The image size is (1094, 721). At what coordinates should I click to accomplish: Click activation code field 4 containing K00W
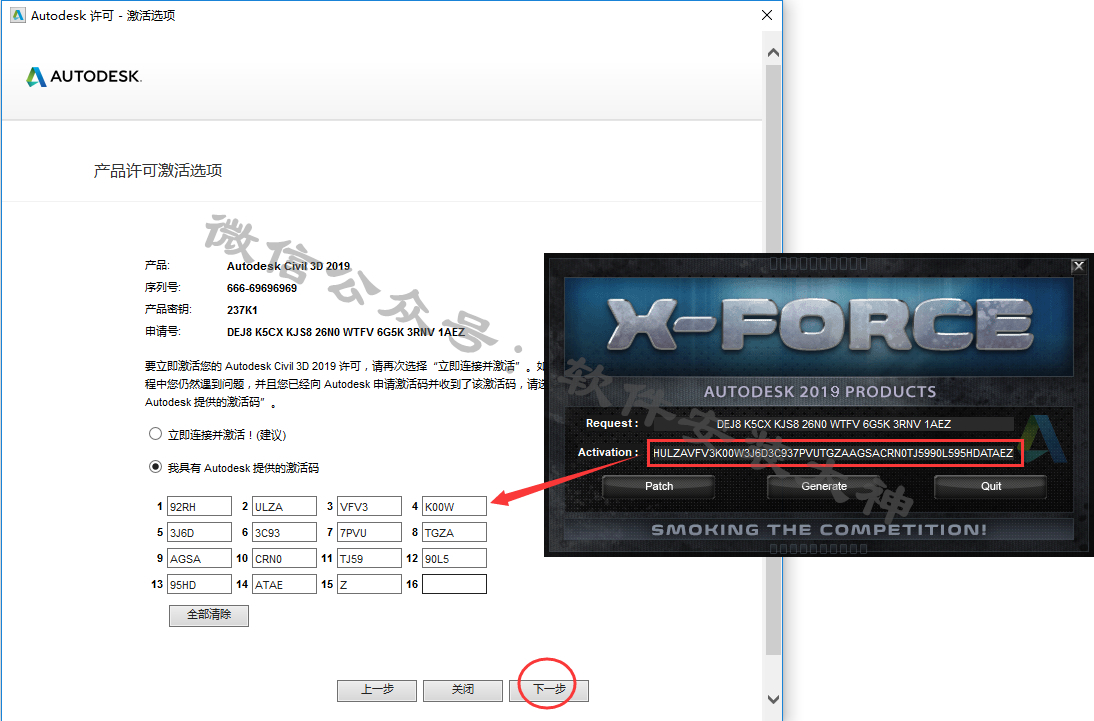(454, 506)
